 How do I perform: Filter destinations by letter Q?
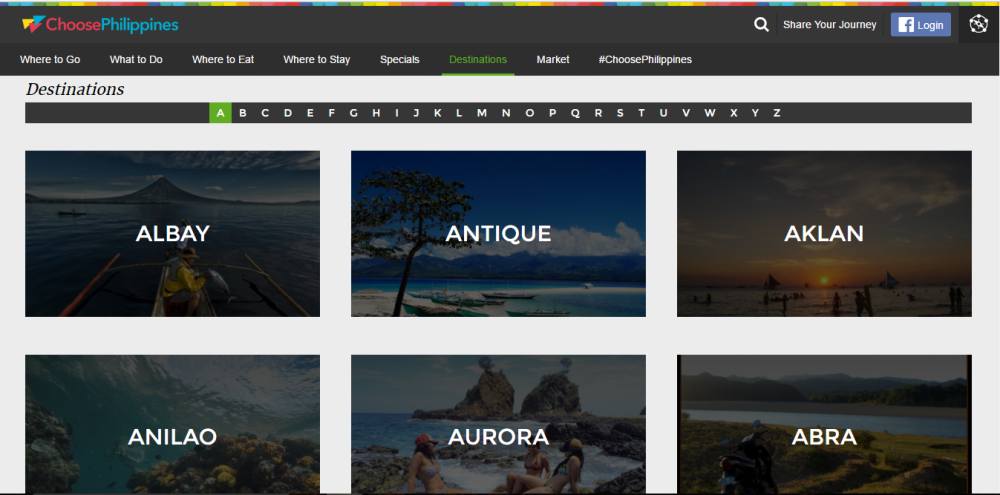pyautogui.click(x=575, y=113)
